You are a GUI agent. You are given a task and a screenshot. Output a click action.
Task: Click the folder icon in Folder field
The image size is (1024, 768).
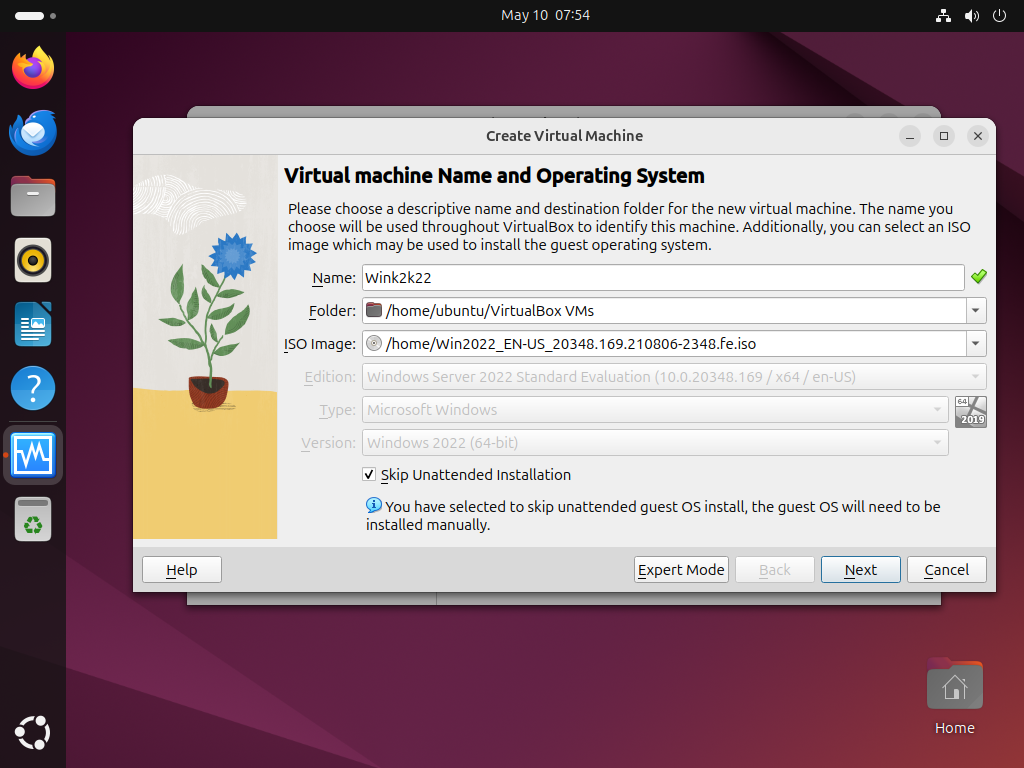tap(374, 310)
